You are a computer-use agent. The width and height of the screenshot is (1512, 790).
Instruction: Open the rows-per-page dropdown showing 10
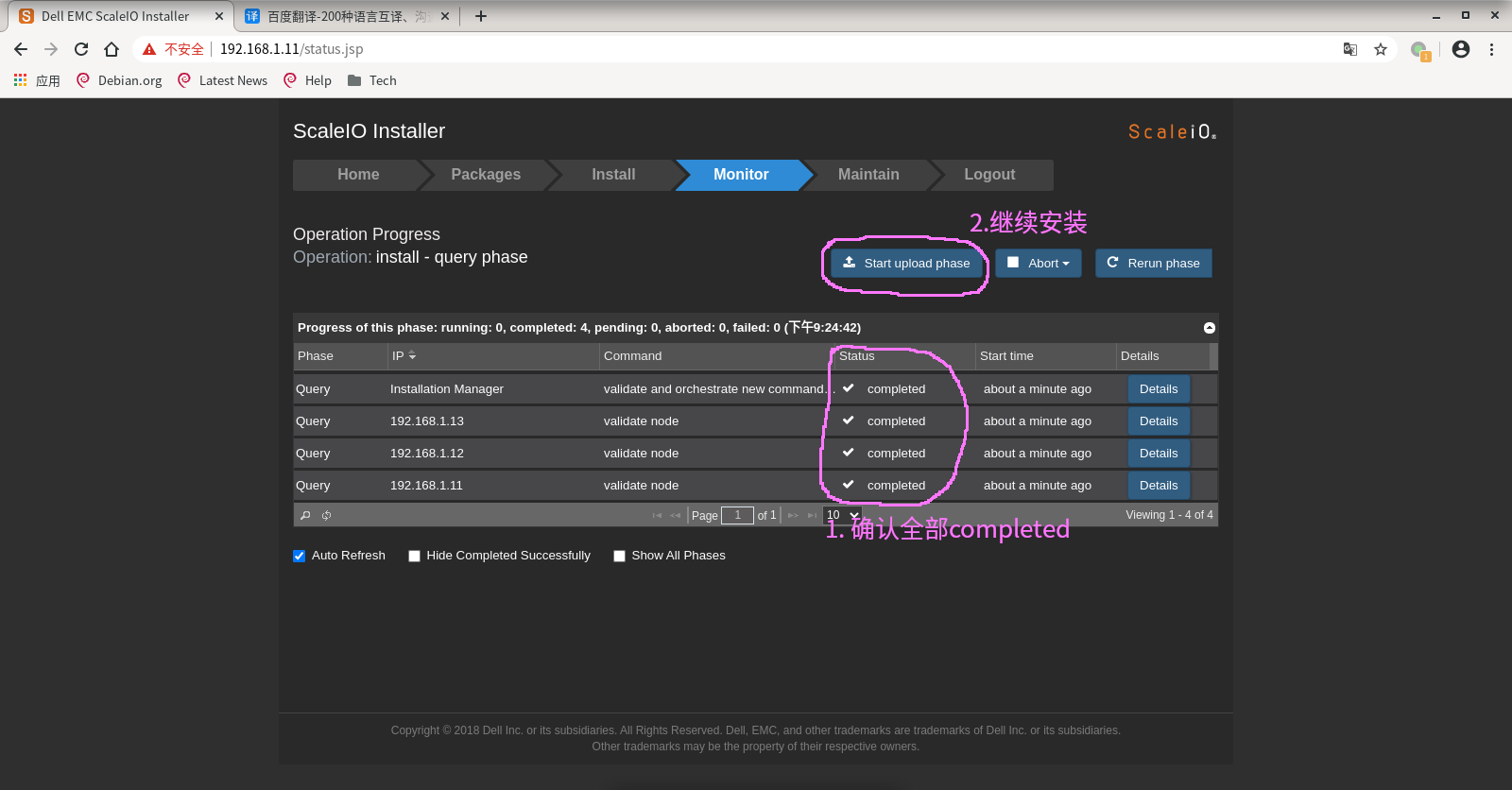842,515
